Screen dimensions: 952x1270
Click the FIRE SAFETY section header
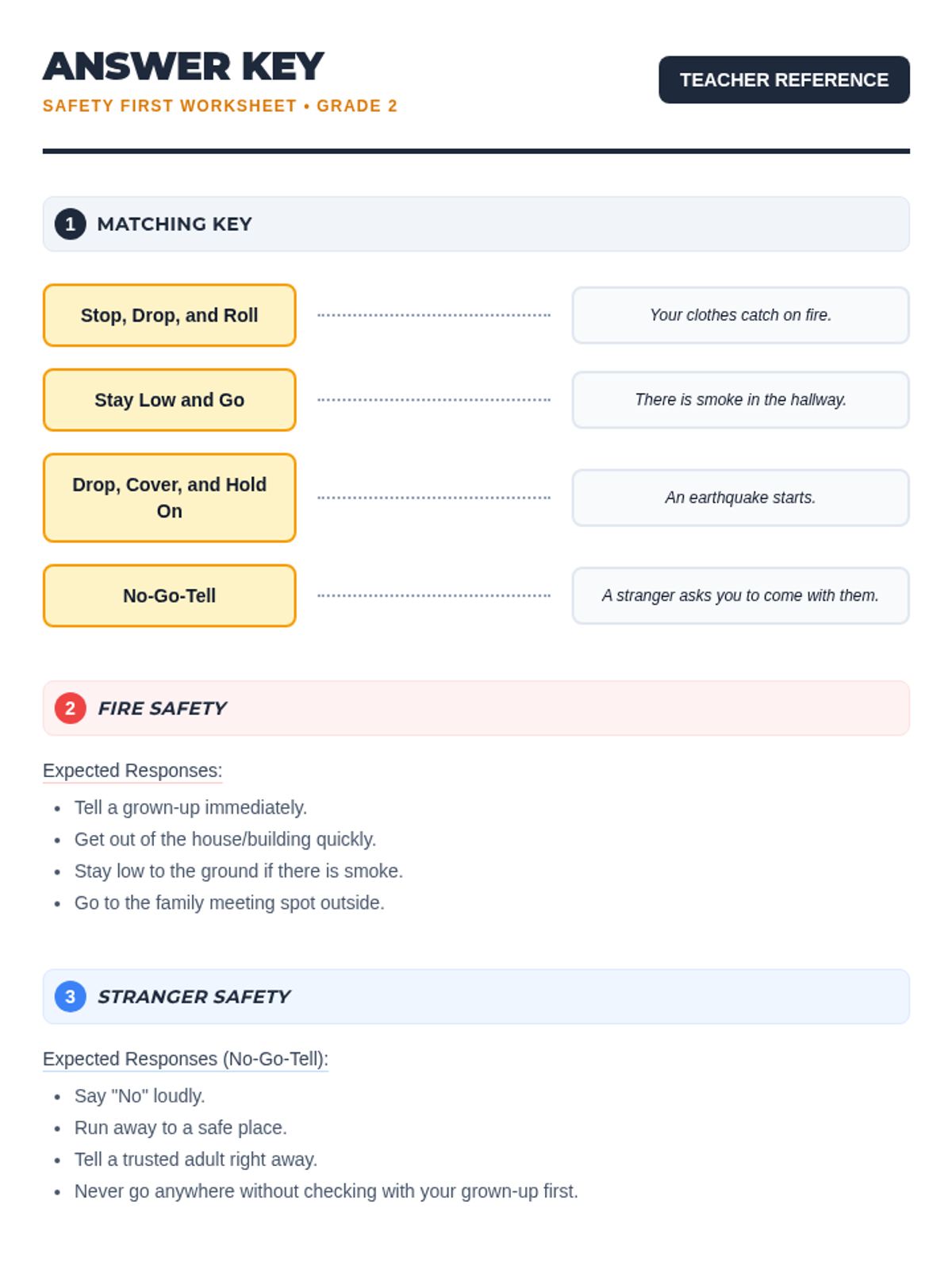(x=163, y=708)
